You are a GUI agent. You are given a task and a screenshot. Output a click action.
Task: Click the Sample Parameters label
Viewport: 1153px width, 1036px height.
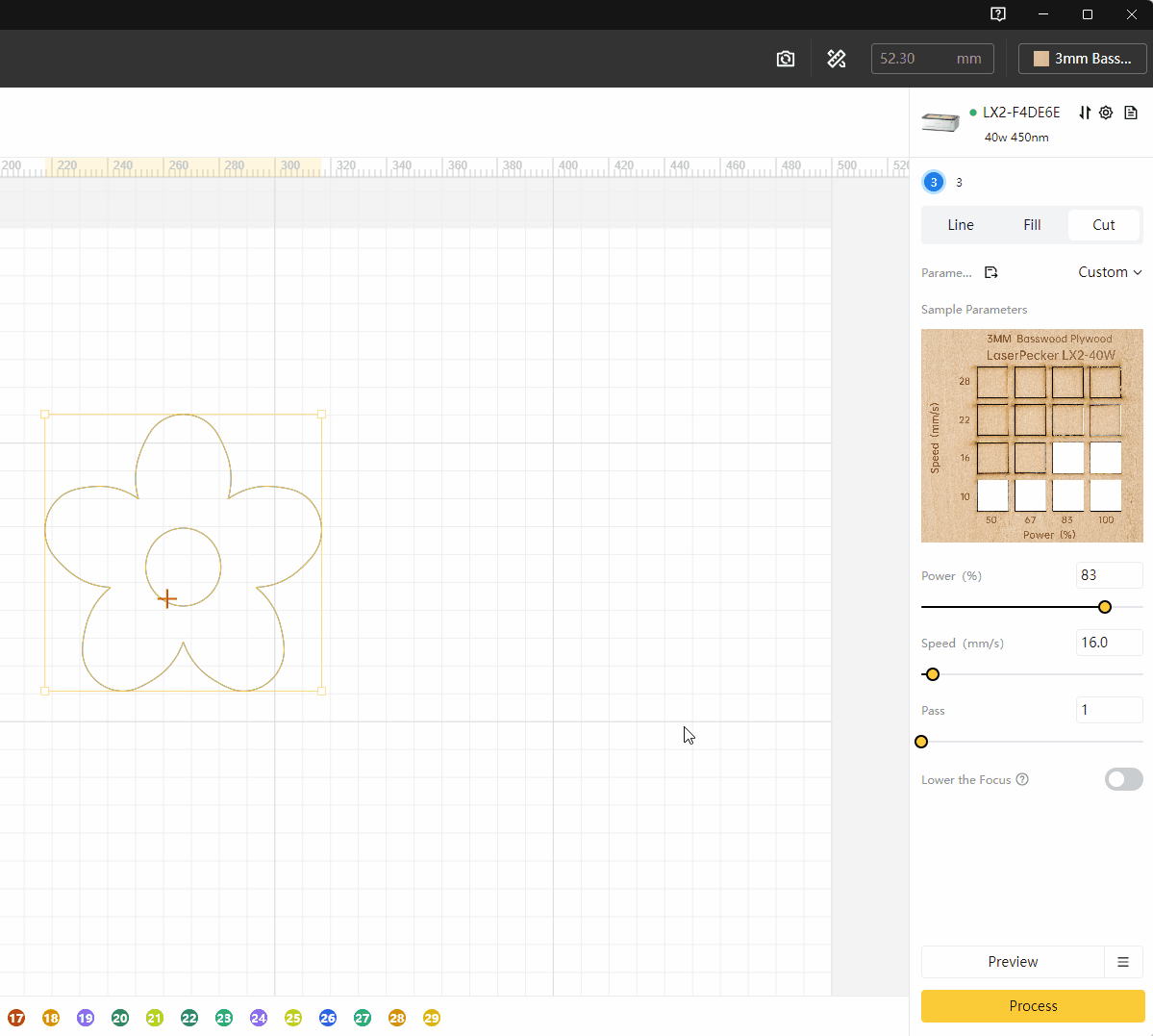tap(973, 310)
